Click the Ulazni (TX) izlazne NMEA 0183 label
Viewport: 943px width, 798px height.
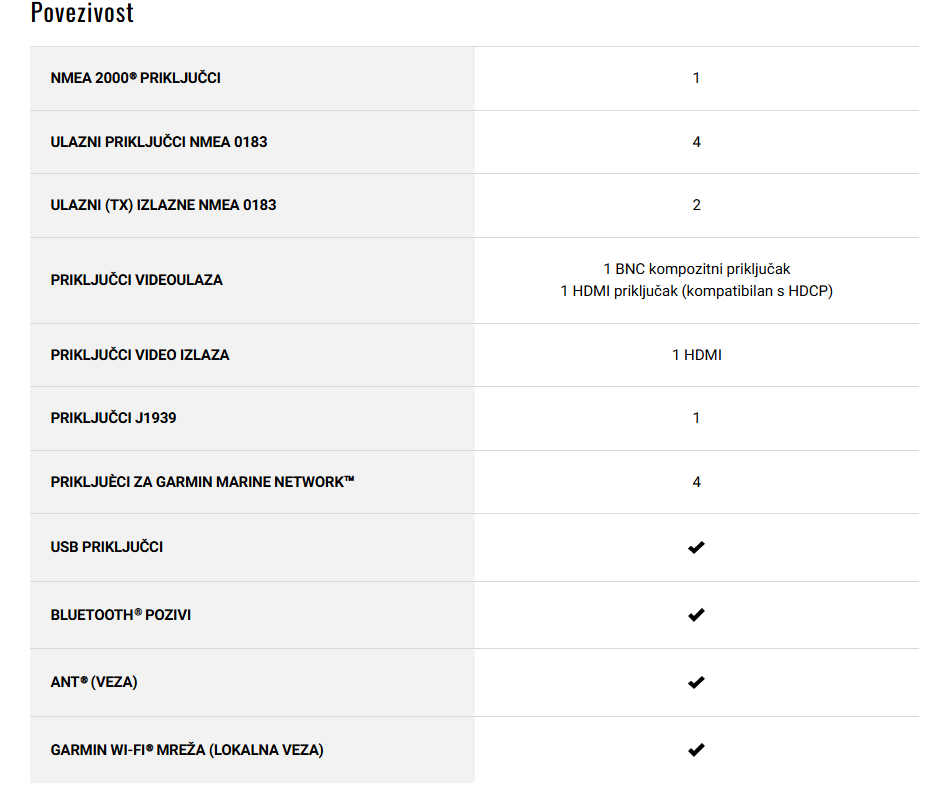(x=164, y=205)
